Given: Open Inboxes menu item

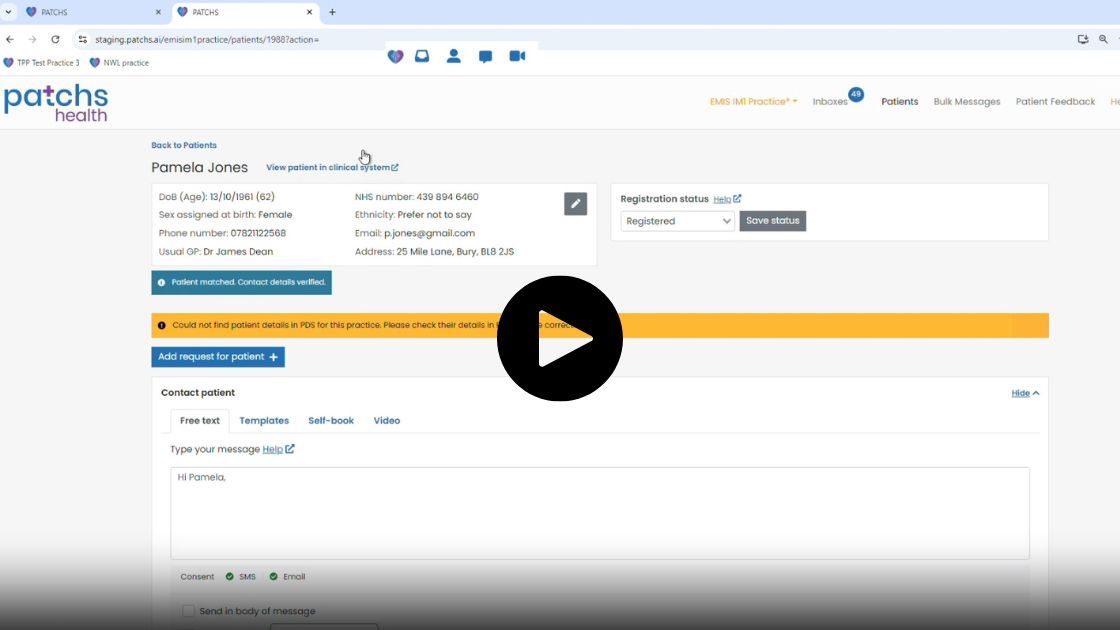Looking at the screenshot, I should [830, 101].
